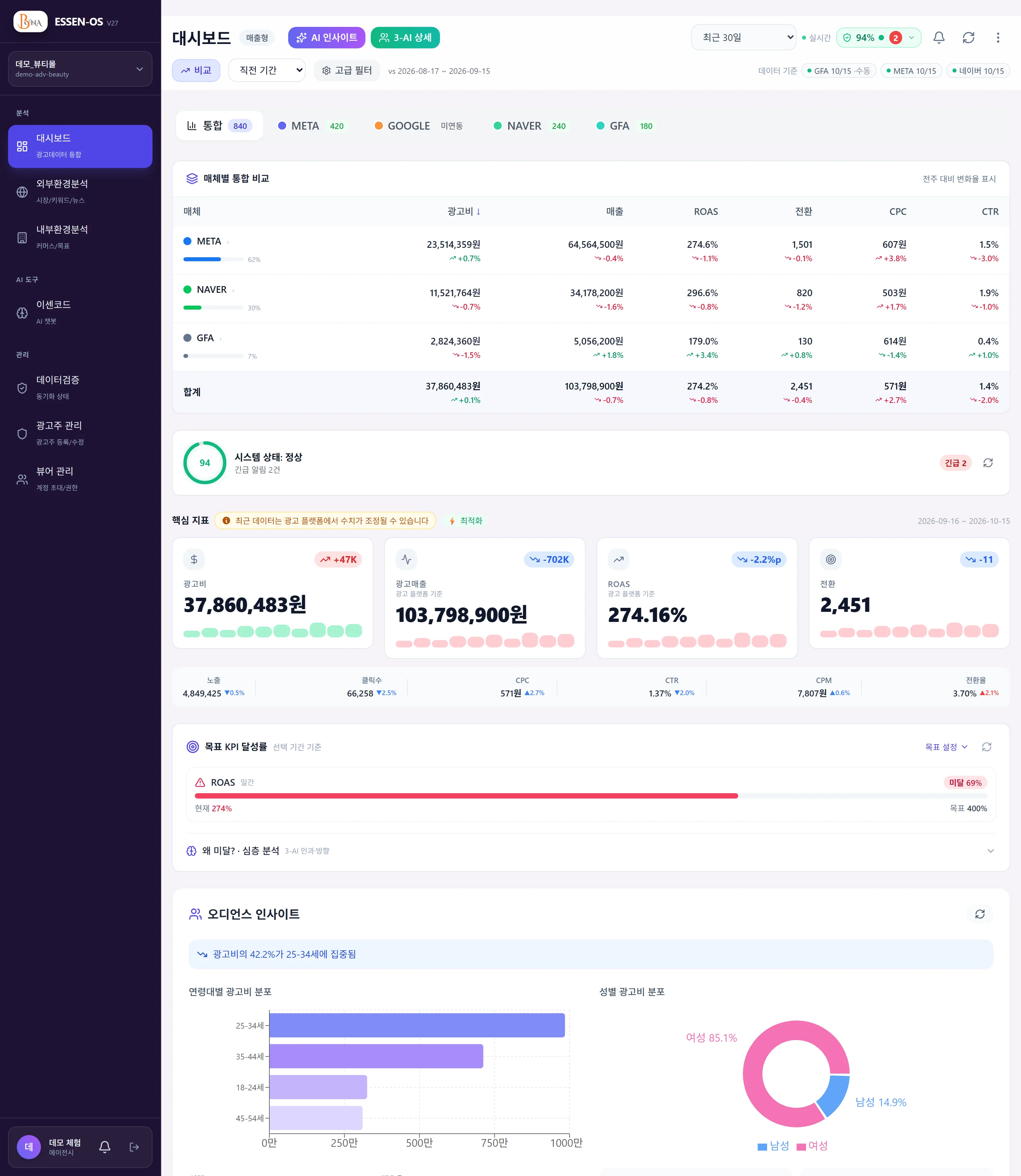Click the ROAS goal progress bar
This screenshot has width=1021, height=1176.
tap(591, 796)
